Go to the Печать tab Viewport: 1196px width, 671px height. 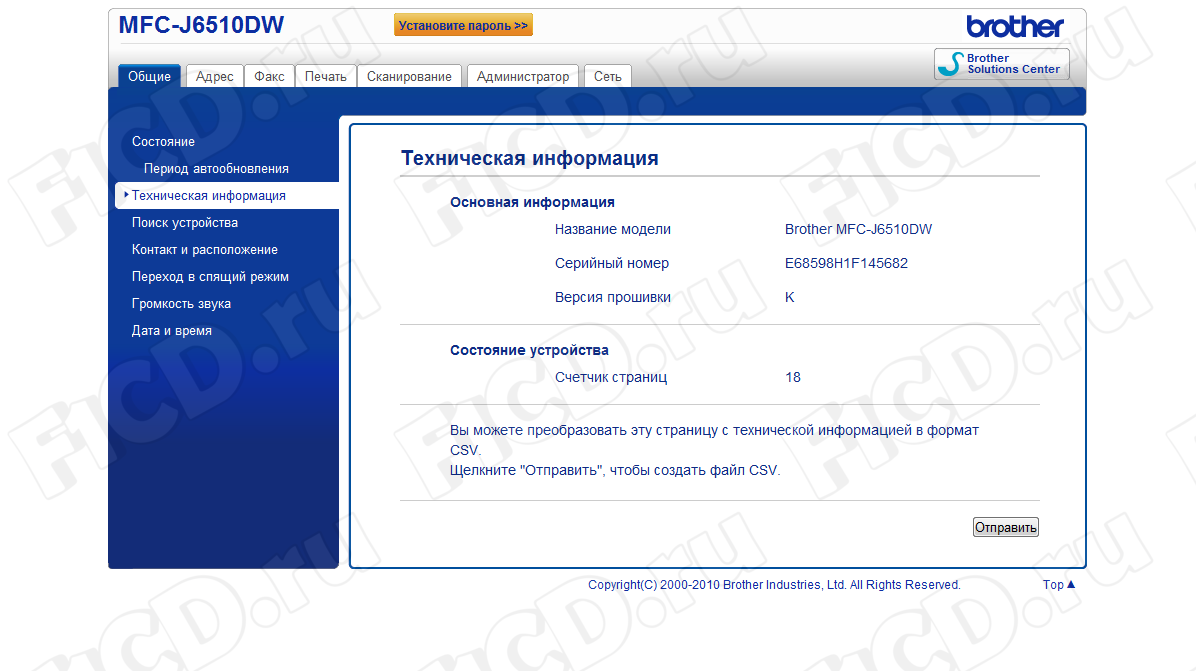(x=326, y=76)
